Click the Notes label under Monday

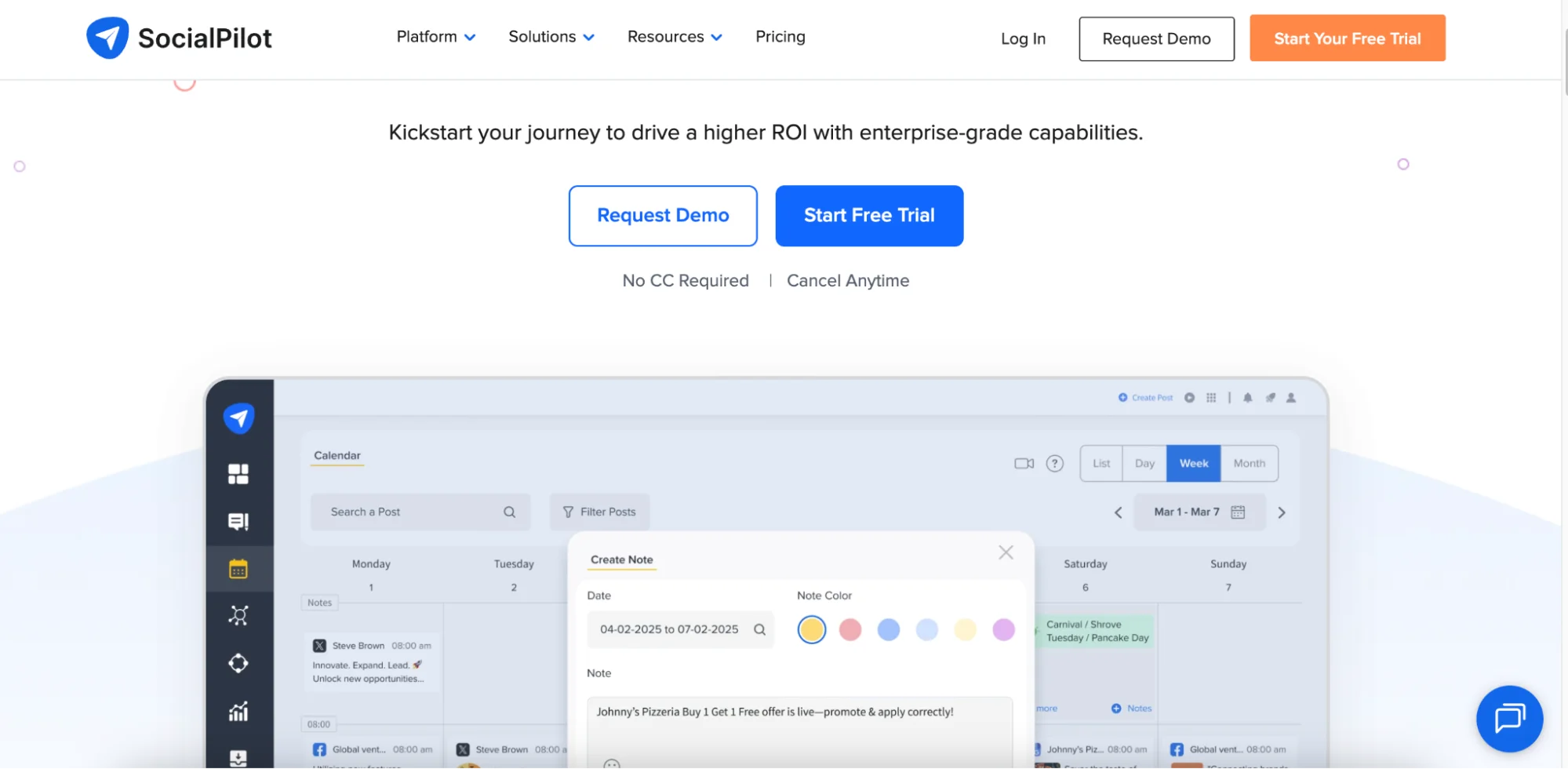click(x=319, y=603)
